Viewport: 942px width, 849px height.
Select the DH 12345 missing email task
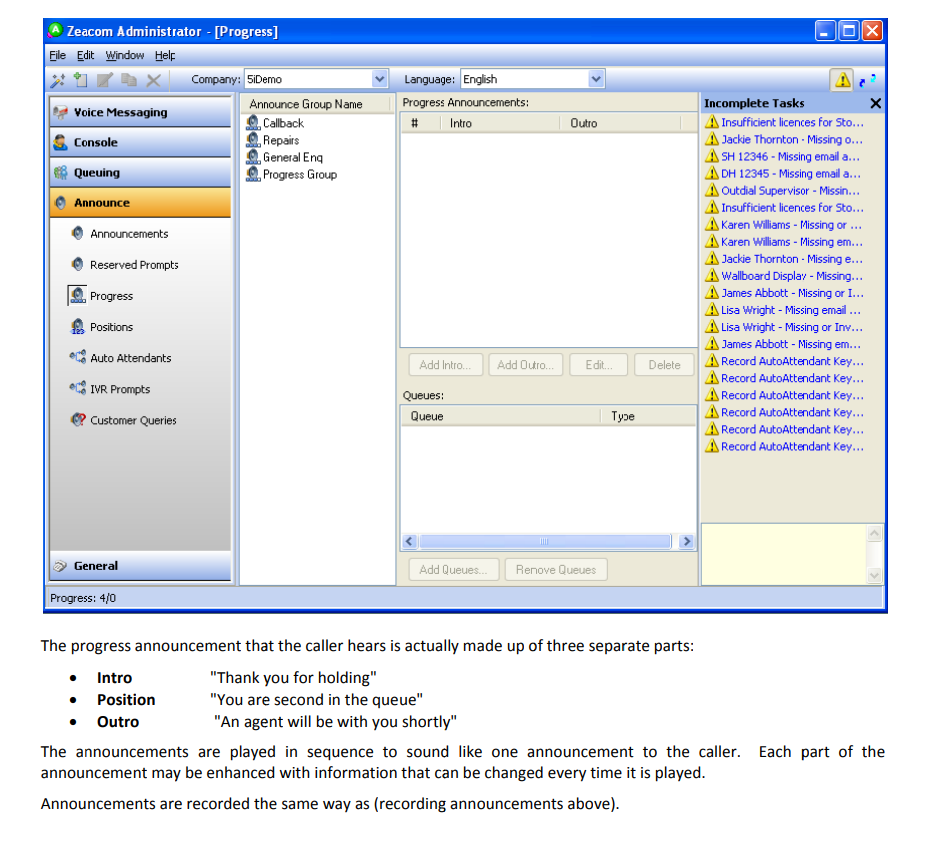[x=784, y=174]
